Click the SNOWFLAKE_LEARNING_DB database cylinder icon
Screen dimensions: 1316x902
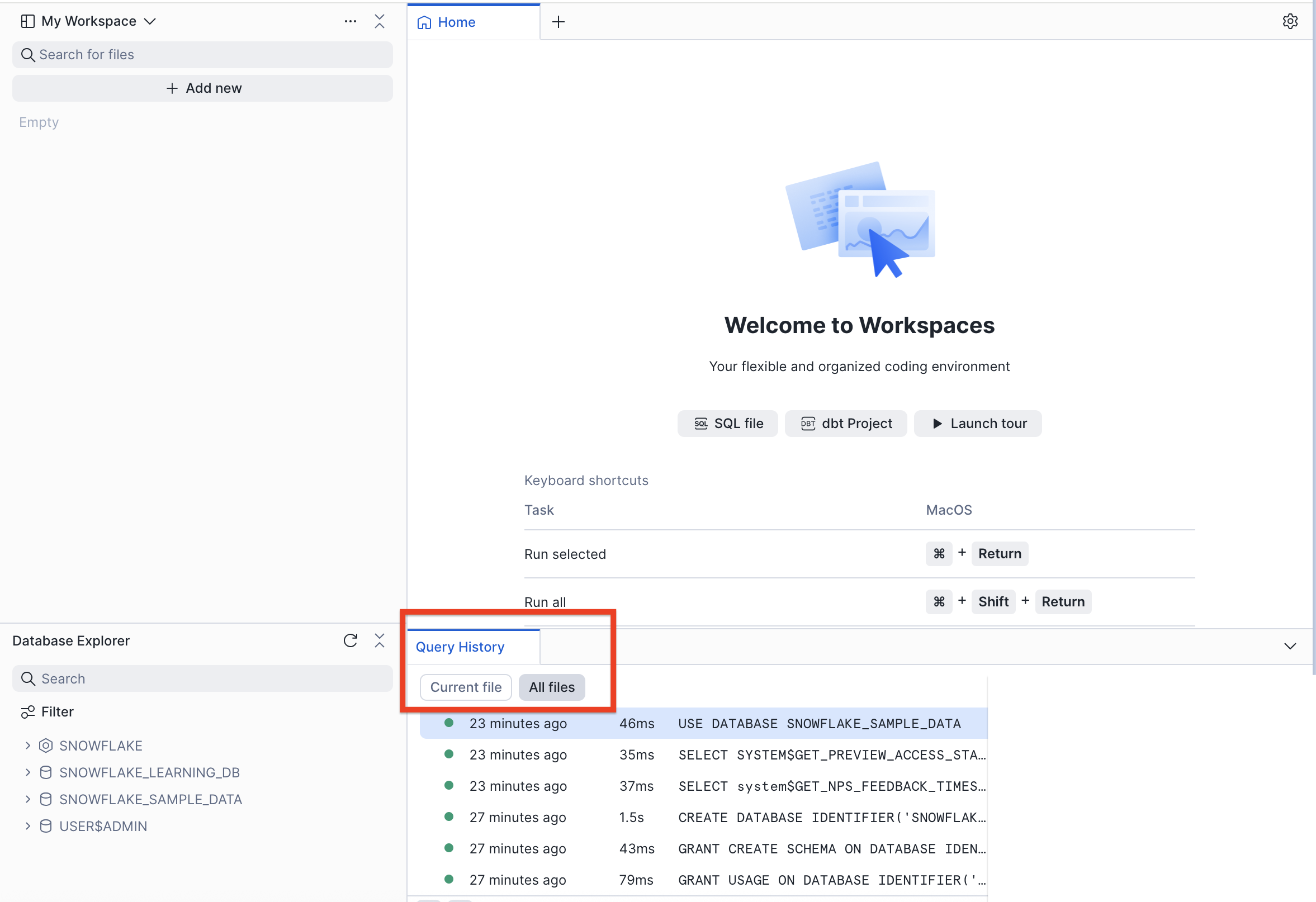coord(46,772)
